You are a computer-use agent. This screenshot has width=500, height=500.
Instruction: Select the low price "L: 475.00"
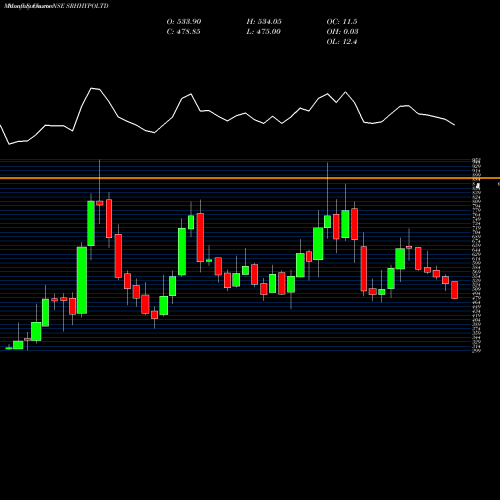click(263, 32)
